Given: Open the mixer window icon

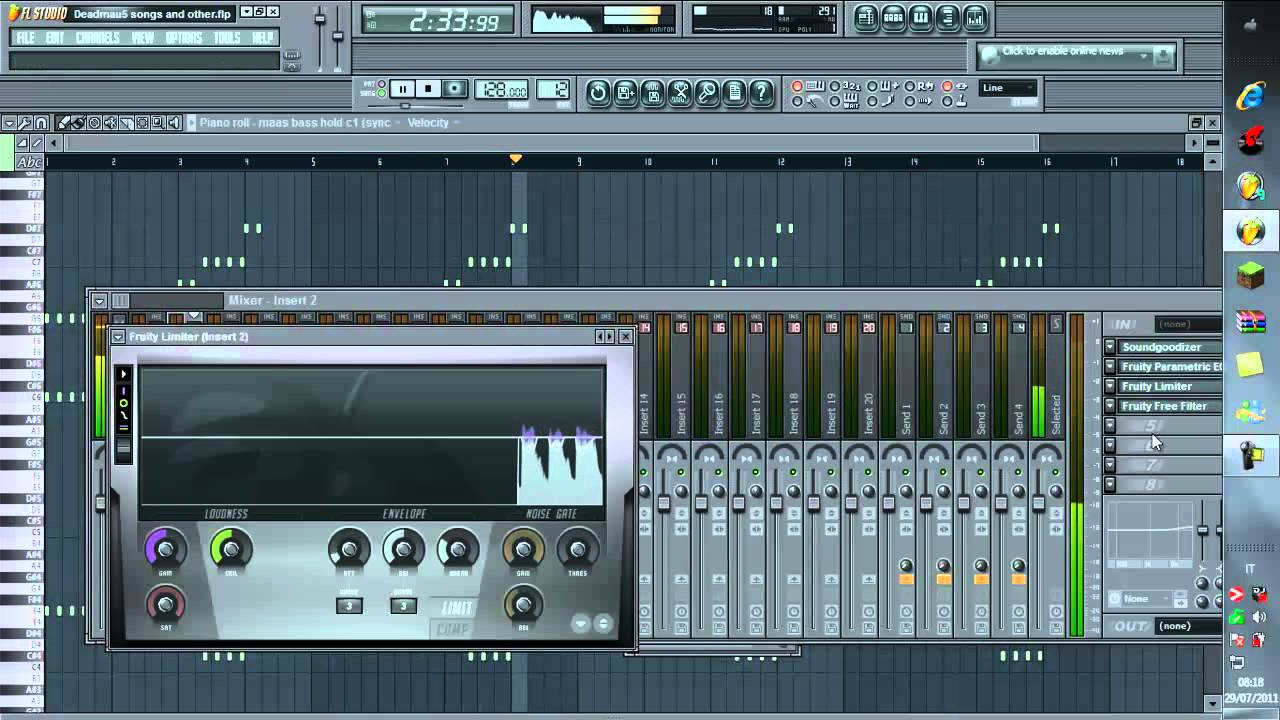Looking at the screenshot, I should (x=975, y=17).
